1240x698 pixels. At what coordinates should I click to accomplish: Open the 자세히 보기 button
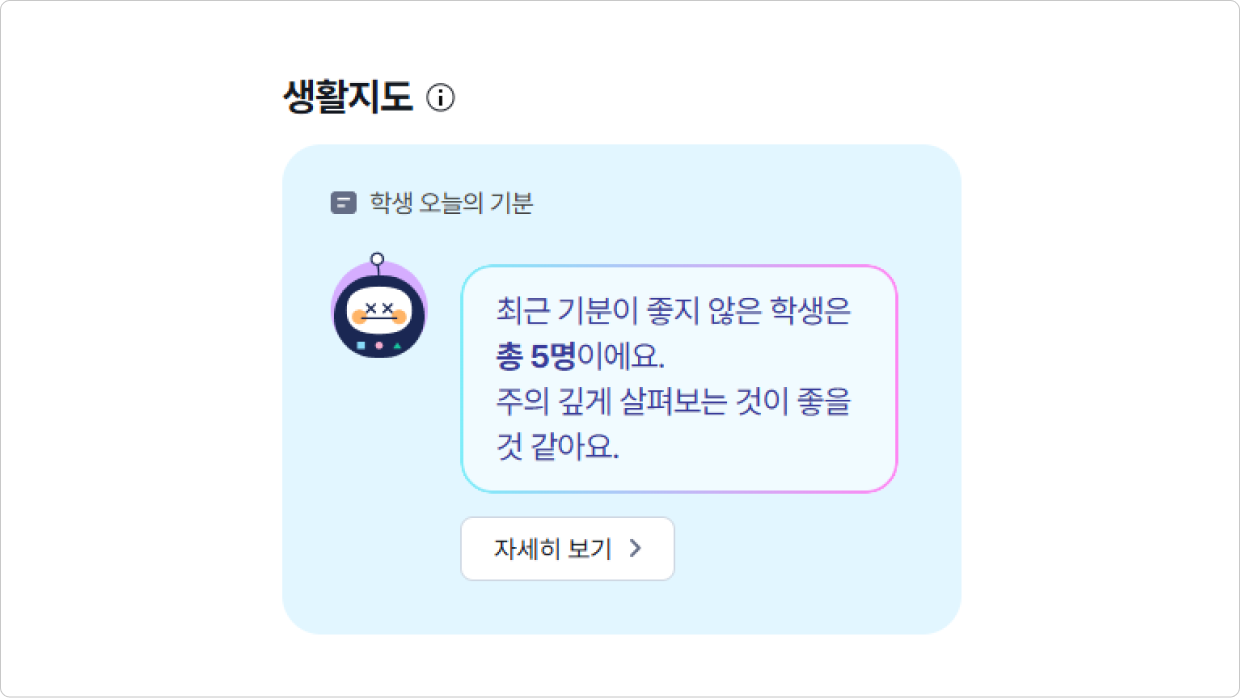(x=568, y=548)
